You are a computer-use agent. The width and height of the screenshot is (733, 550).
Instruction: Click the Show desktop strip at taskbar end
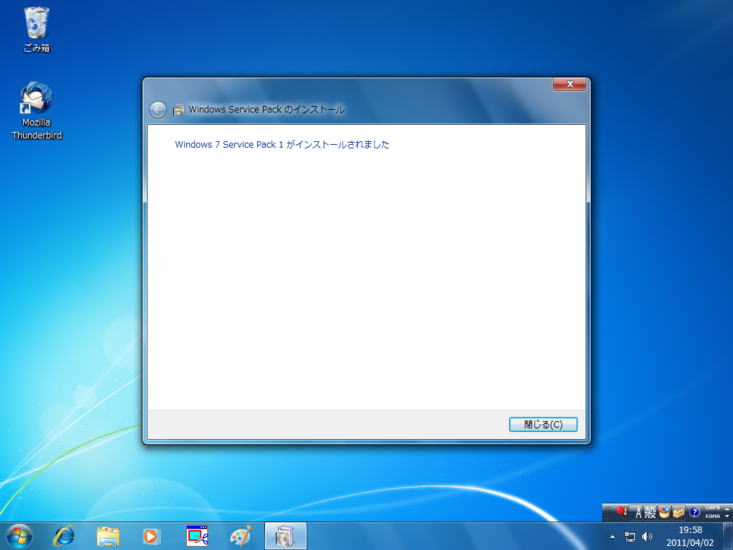[728, 536]
